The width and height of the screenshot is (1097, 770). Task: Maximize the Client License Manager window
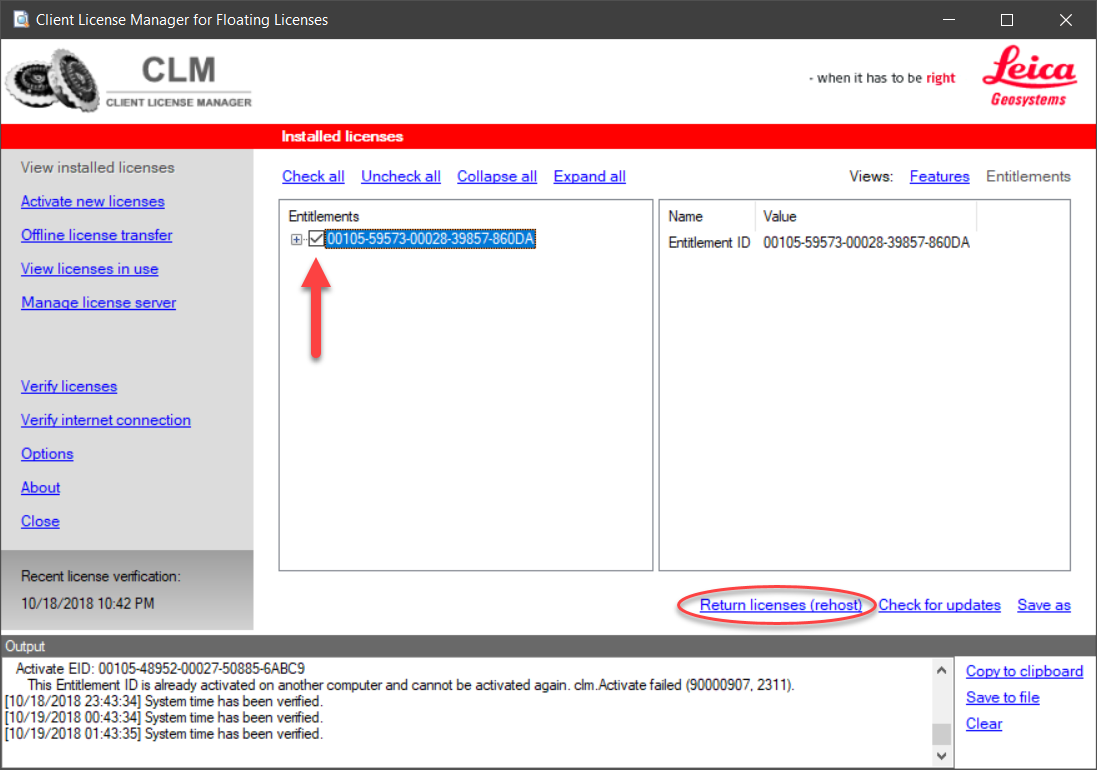(x=1007, y=20)
